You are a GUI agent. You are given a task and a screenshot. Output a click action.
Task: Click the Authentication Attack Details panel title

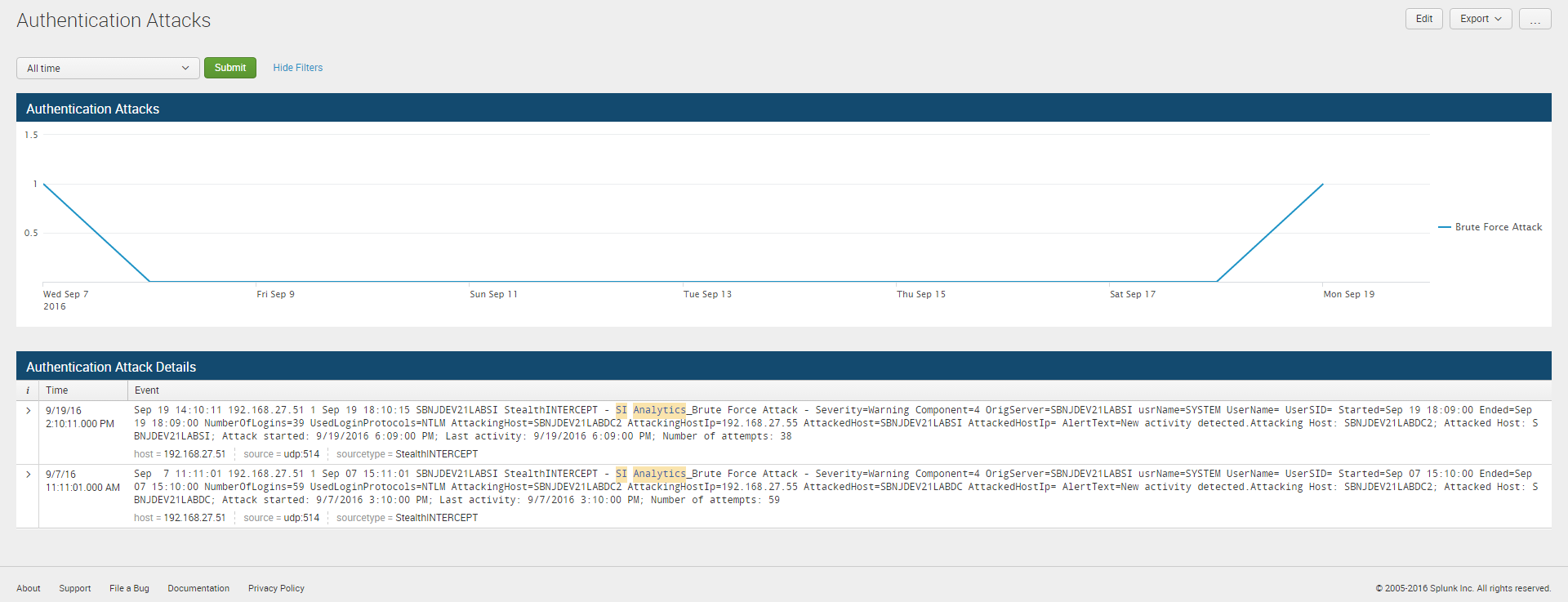click(x=111, y=367)
